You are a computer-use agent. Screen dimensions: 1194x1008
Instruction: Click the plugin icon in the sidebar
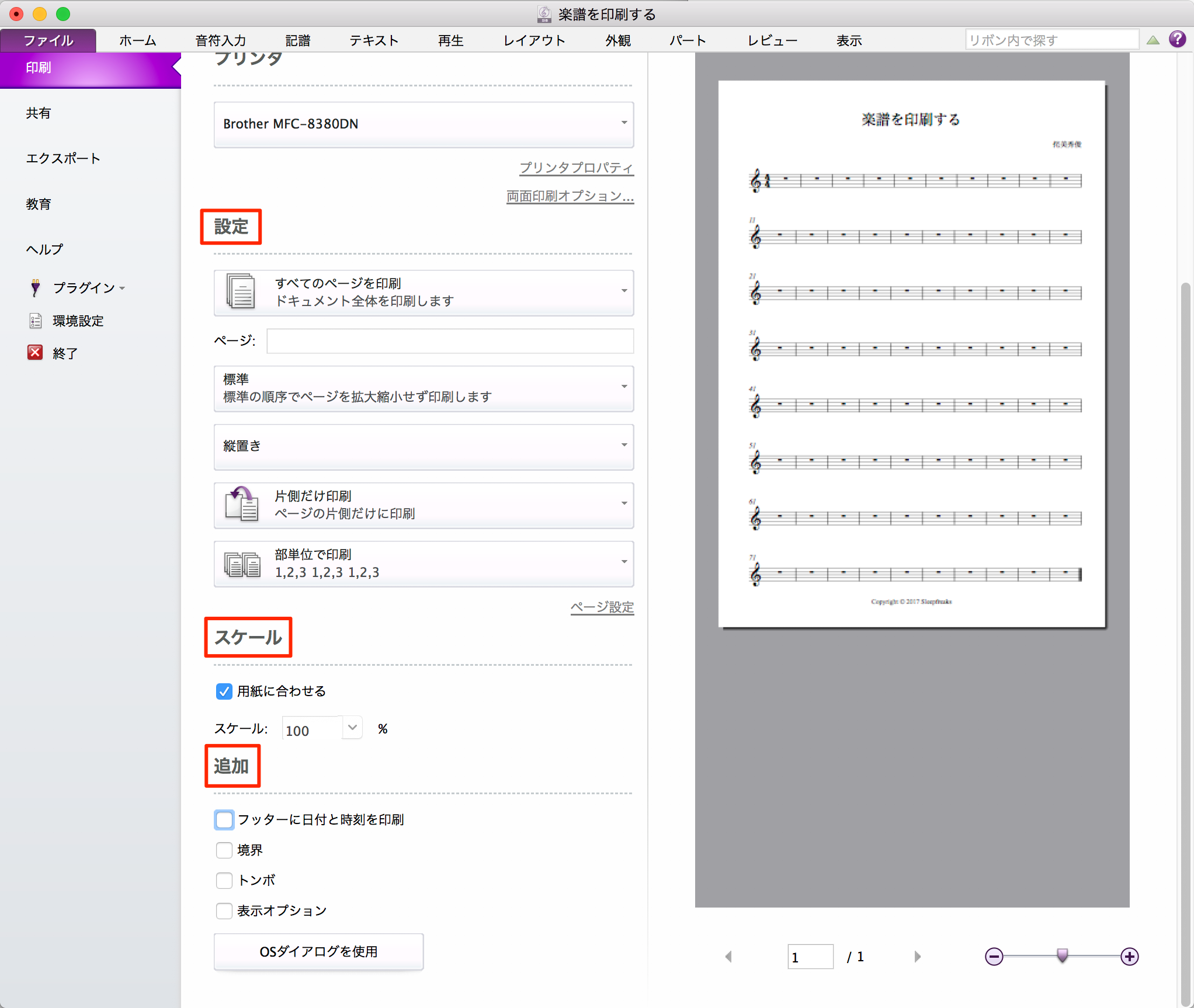click(x=36, y=287)
